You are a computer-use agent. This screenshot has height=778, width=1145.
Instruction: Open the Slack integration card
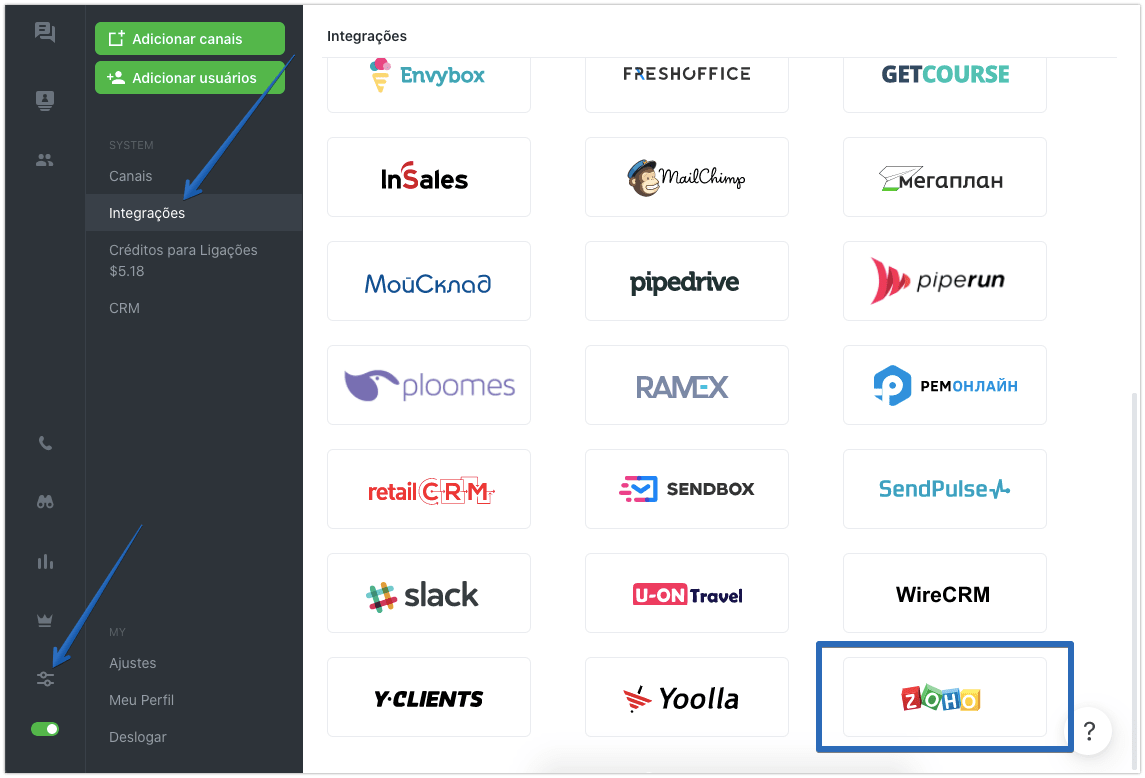click(x=429, y=593)
